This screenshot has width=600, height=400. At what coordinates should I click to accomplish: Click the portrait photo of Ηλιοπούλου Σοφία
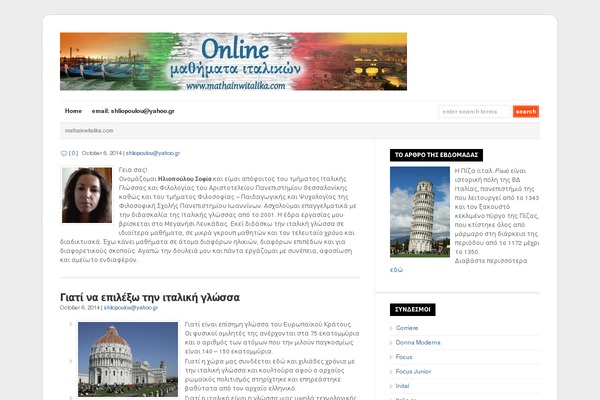click(x=87, y=195)
